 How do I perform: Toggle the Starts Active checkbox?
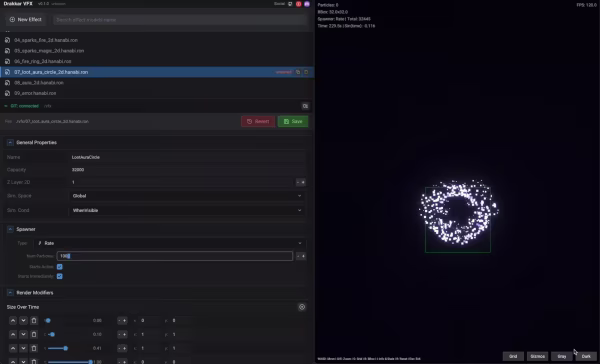click(x=60, y=267)
